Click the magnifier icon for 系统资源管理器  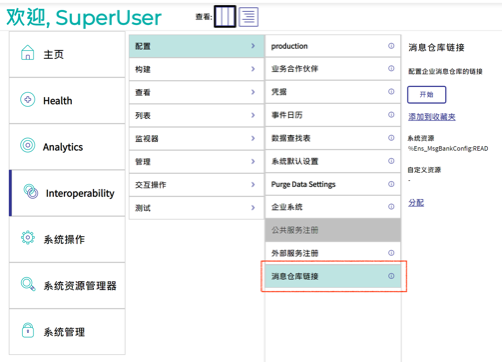[28, 284]
